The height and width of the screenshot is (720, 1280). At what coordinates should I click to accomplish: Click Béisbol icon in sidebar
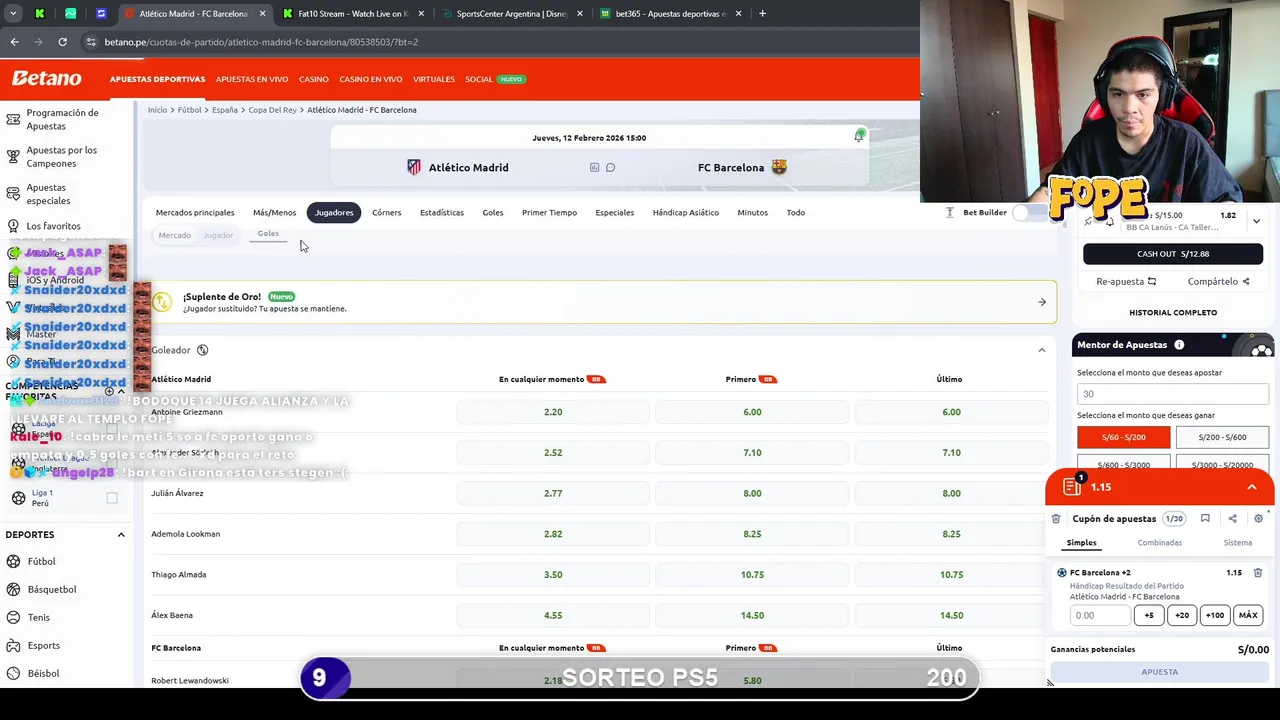[x=14, y=673]
